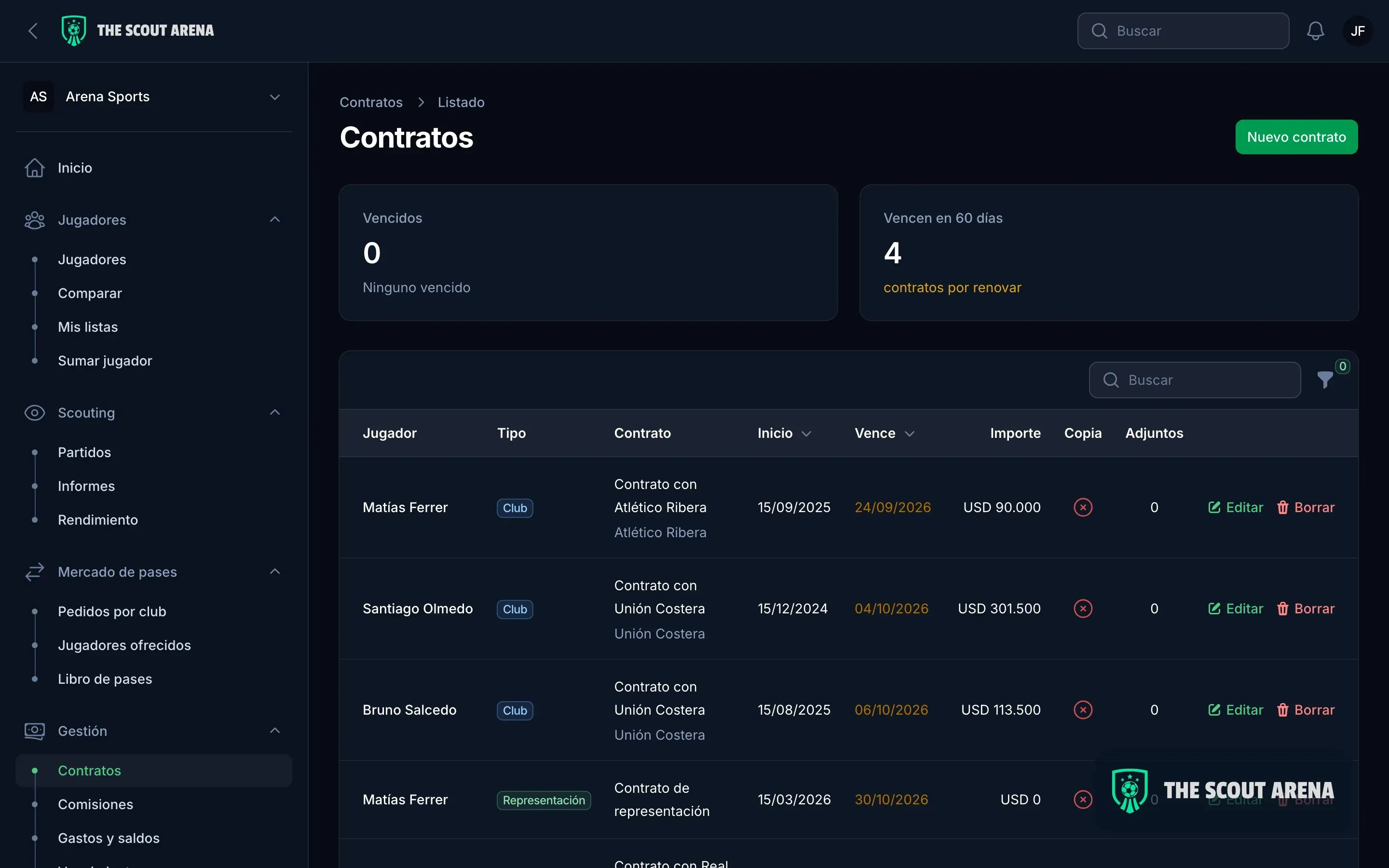Click the USD 301.500 amount cell
Screen dimensions: 1389x868
click(x=999, y=609)
